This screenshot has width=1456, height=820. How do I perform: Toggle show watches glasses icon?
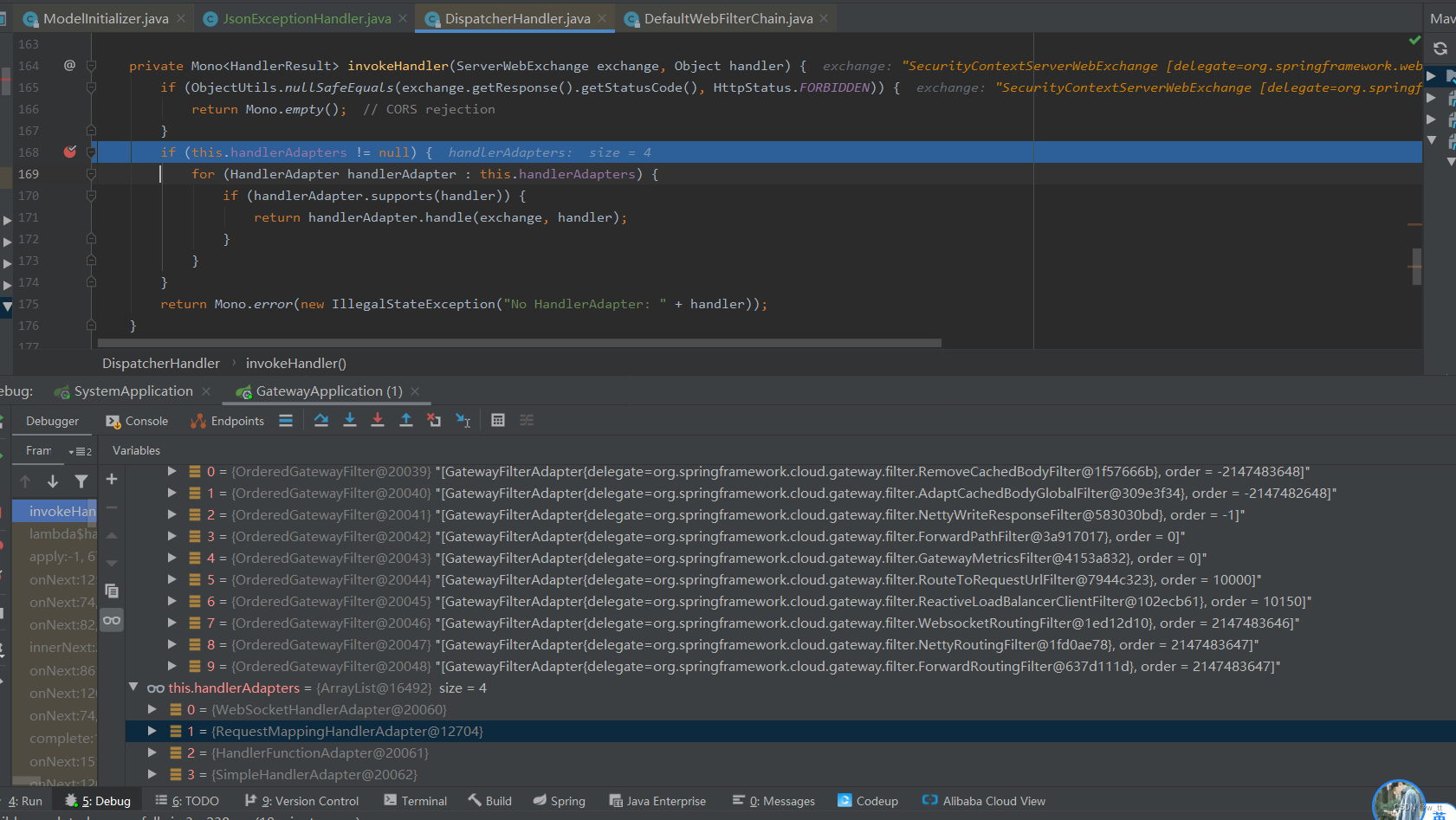tap(112, 620)
